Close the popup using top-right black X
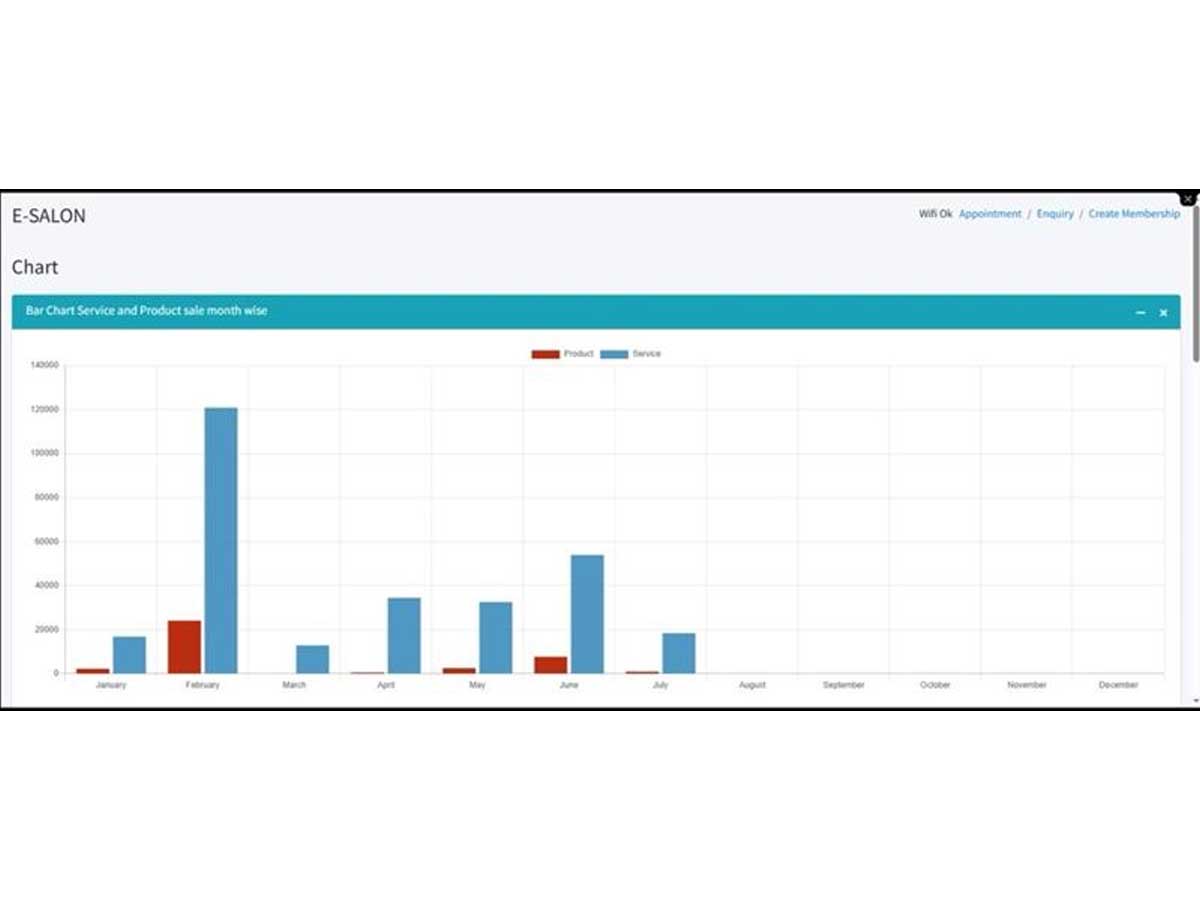This screenshot has width=1200, height=900. point(1187,199)
